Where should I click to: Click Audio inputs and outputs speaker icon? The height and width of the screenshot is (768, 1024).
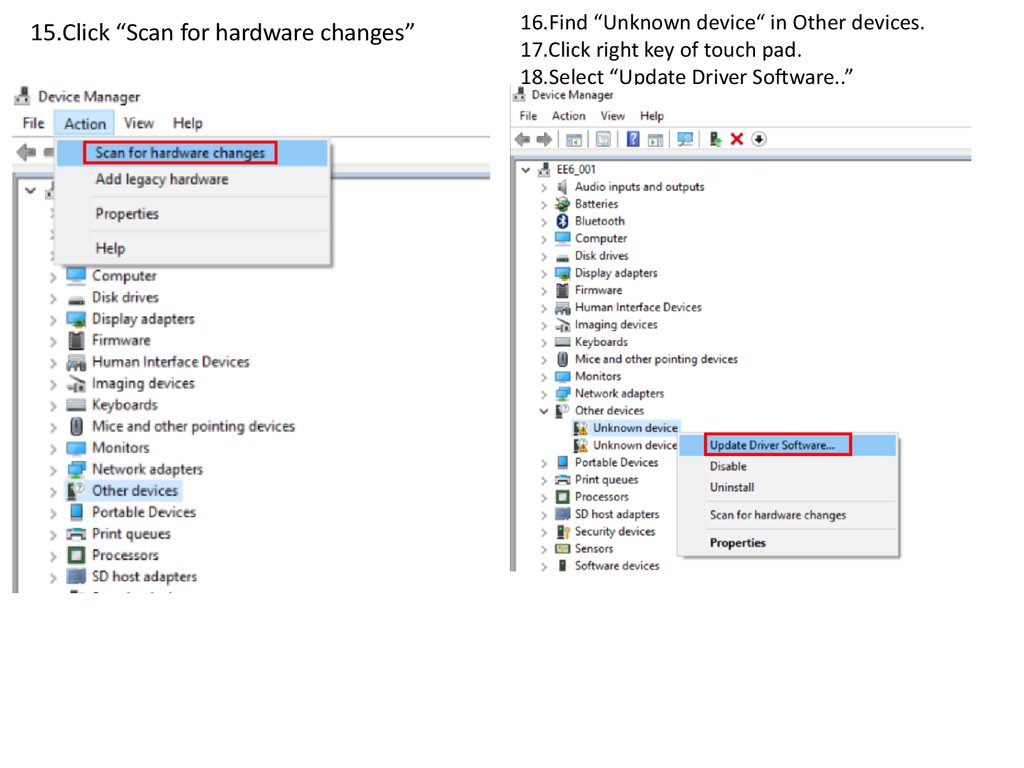point(562,187)
